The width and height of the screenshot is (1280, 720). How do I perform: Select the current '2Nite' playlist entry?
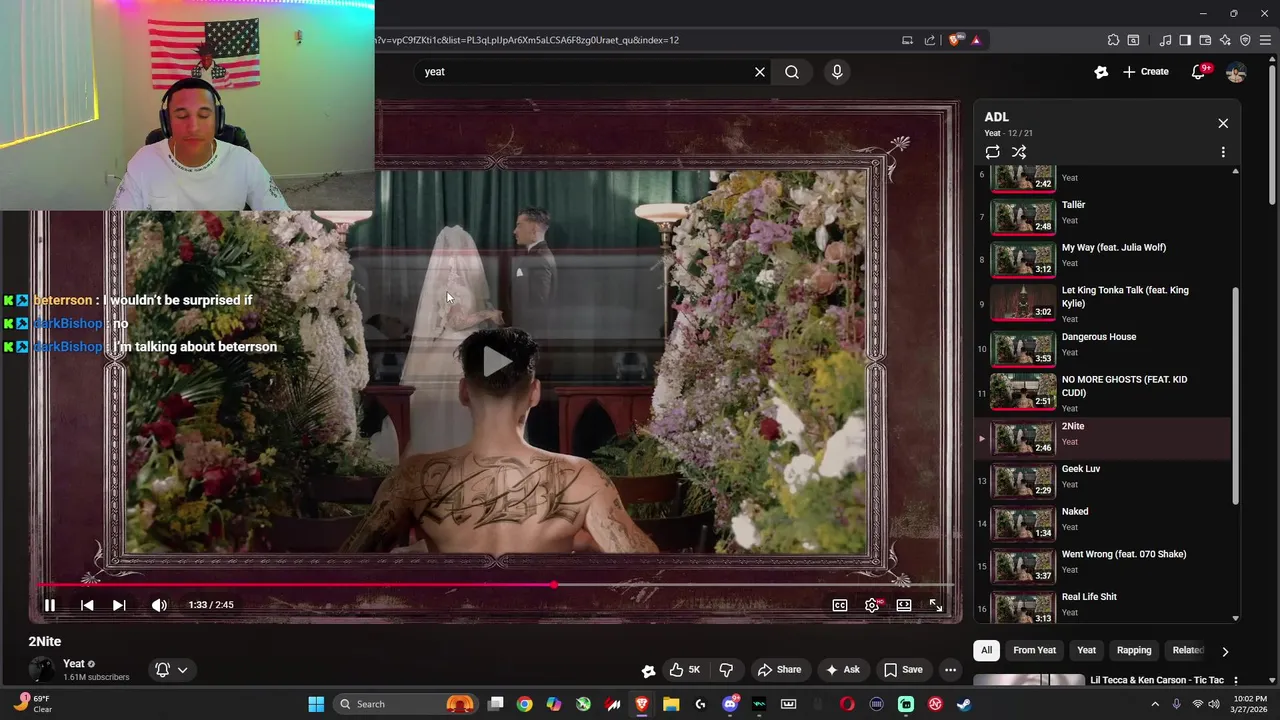[x=1102, y=438]
